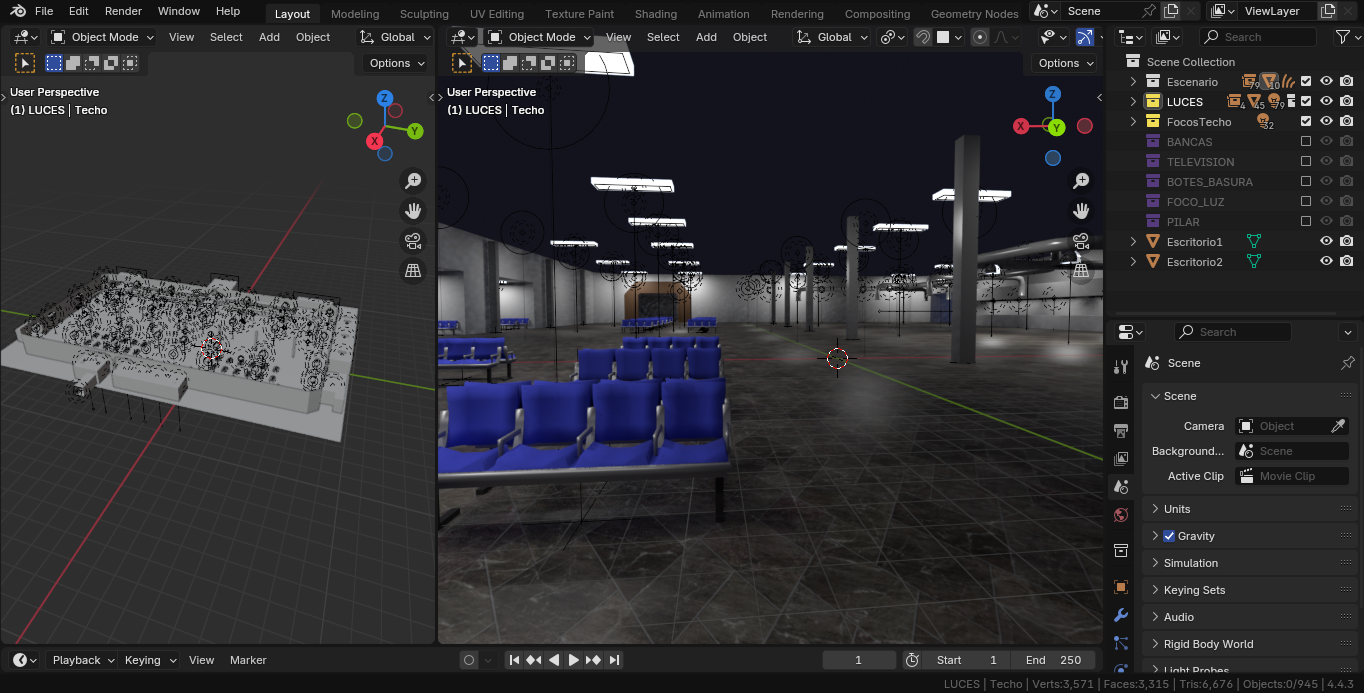Open the Output properties printer icon

point(1121,431)
